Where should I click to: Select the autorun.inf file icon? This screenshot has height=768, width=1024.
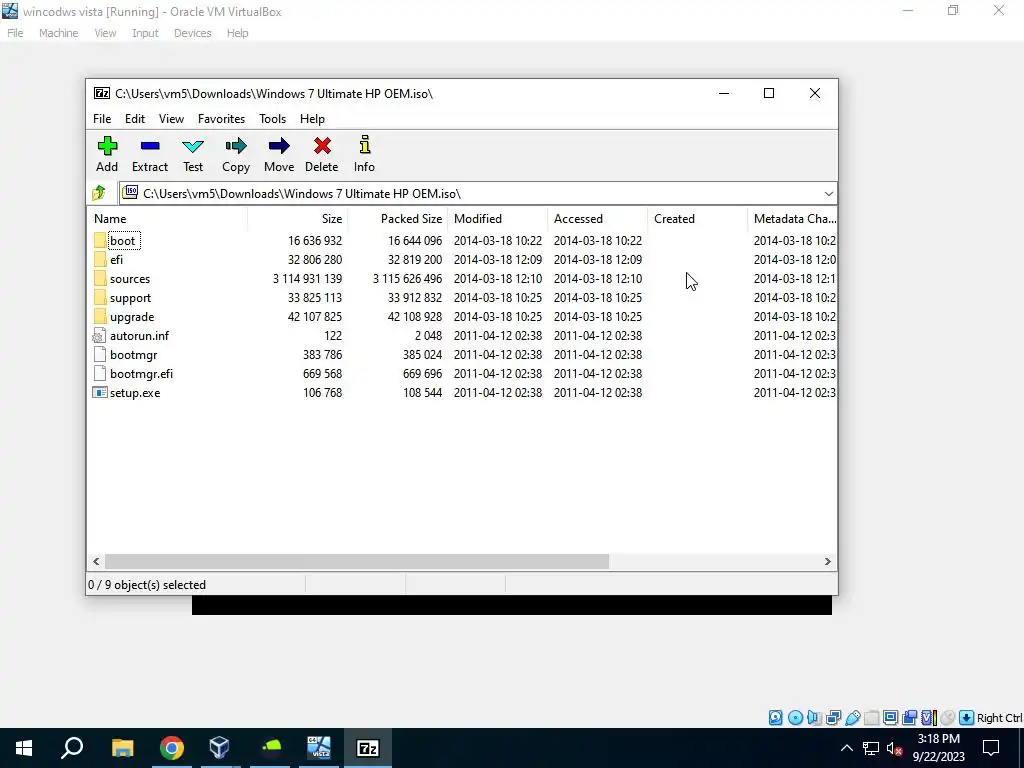(99, 336)
